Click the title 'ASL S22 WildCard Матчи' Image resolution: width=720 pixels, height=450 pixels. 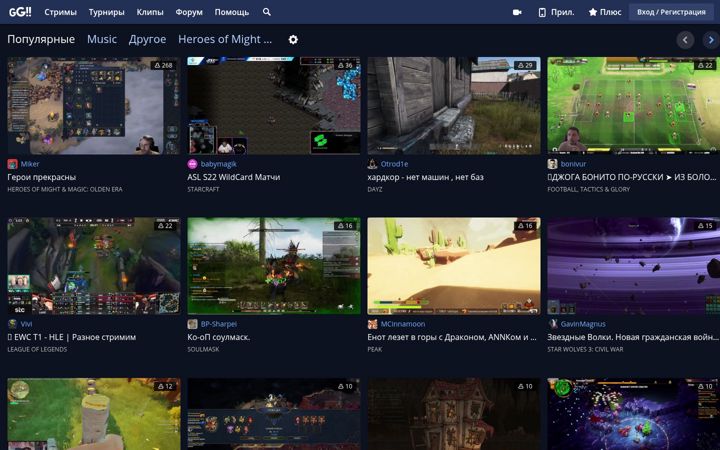point(234,177)
